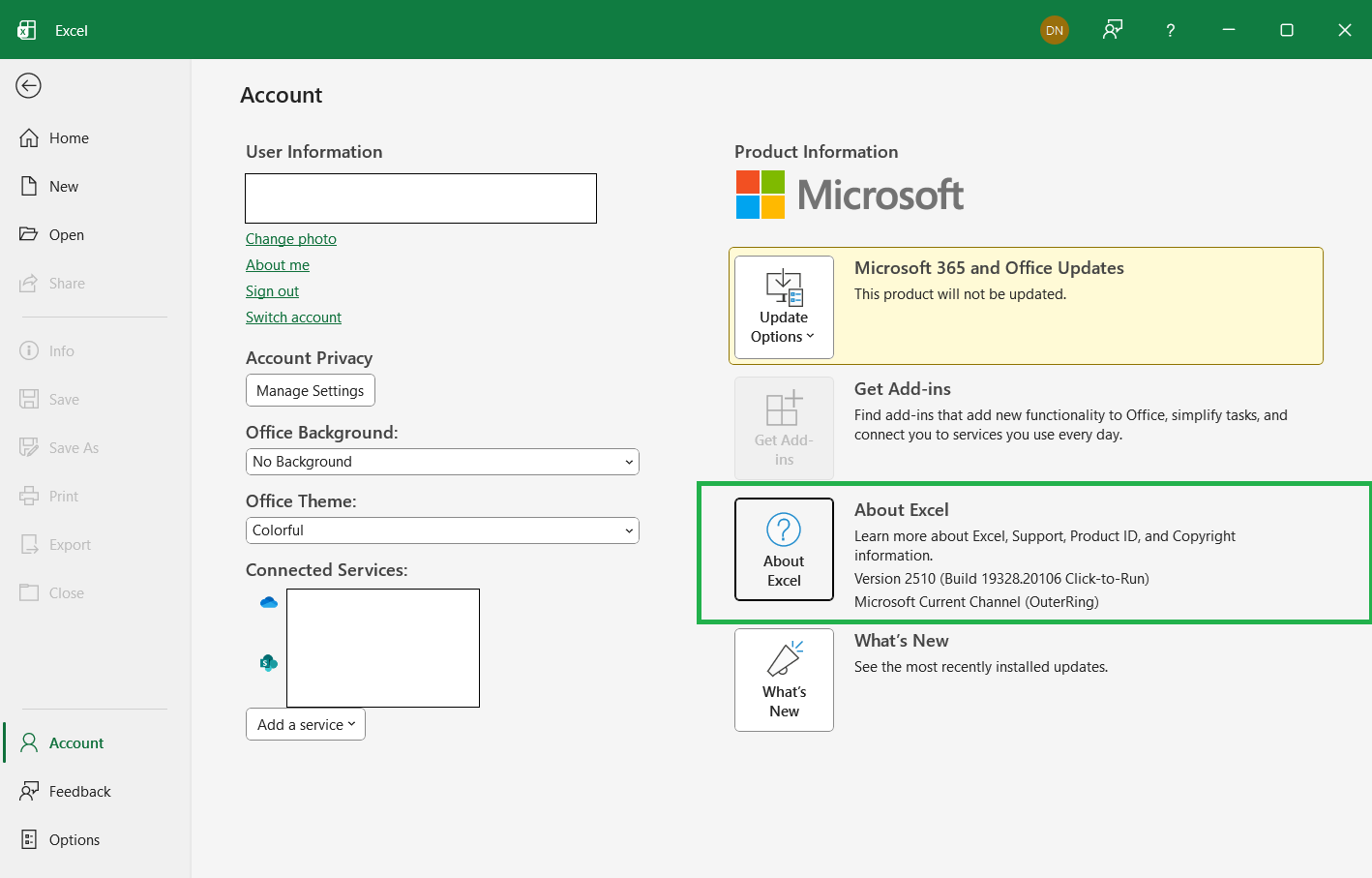This screenshot has height=878, width=1372.
Task: Click the megaphone icon on What's New
Action: [786, 658]
